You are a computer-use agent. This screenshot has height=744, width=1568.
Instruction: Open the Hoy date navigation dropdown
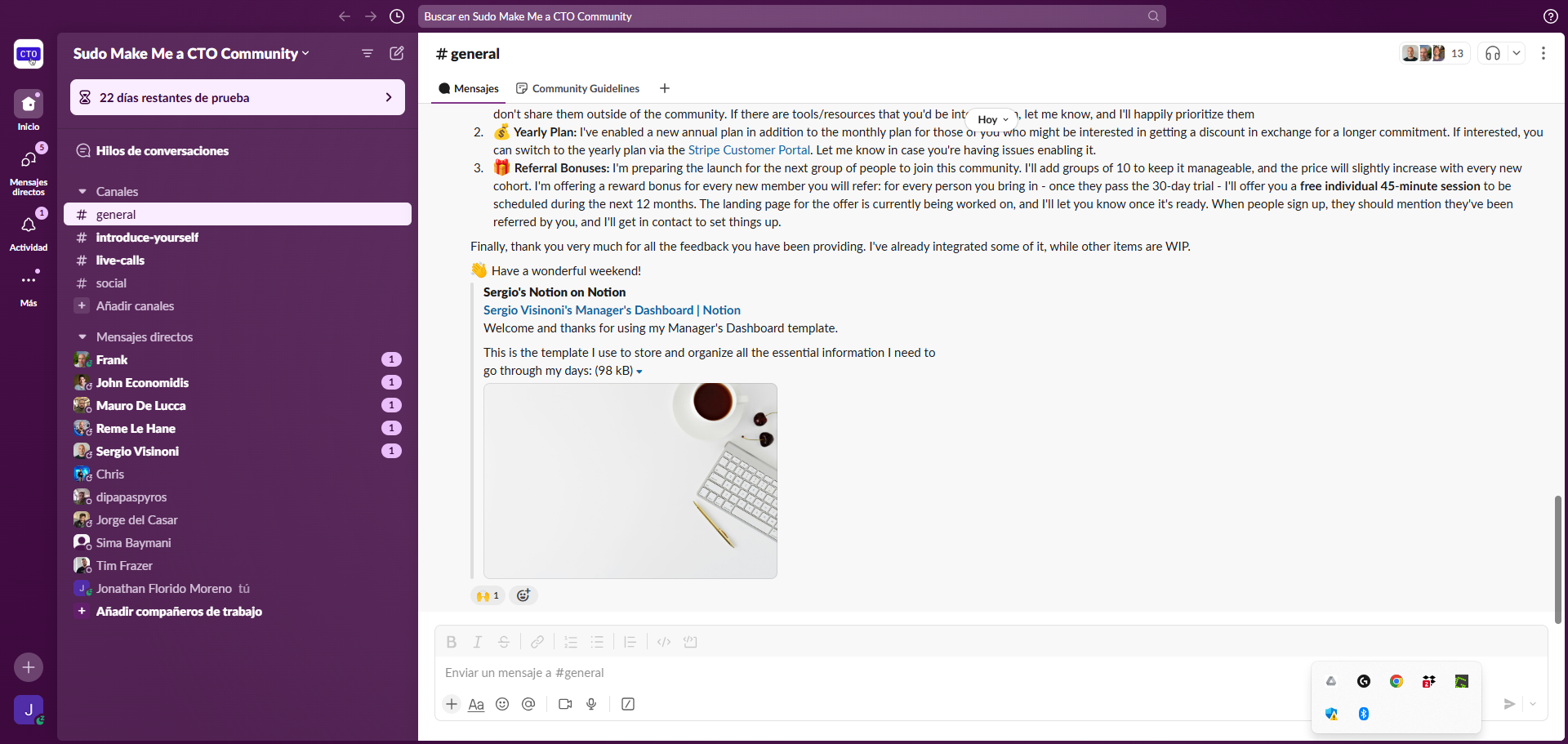tap(991, 119)
